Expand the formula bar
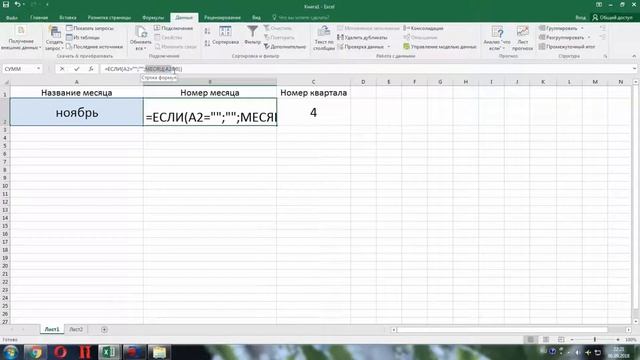The width and height of the screenshot is (640, 360). point(635,69)
